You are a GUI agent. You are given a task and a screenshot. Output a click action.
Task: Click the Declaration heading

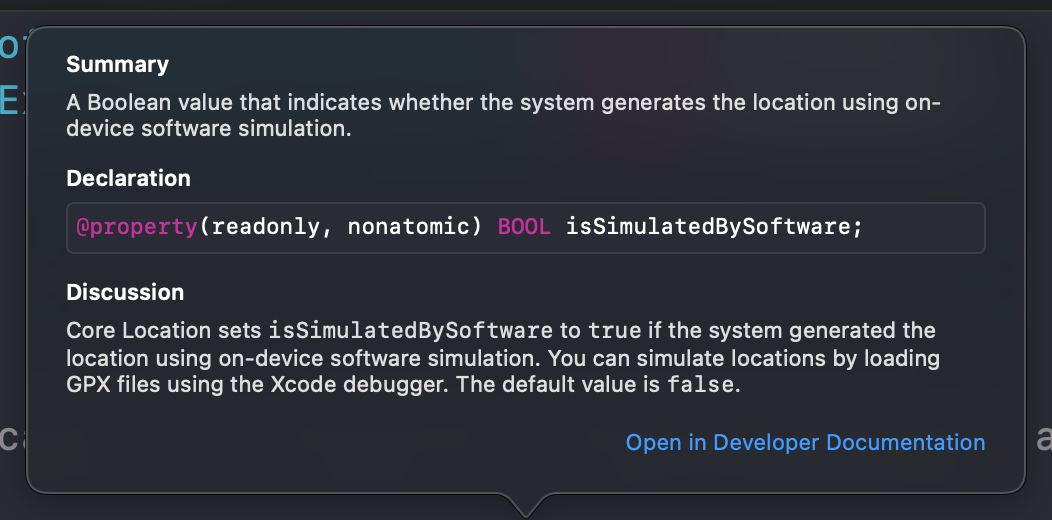point(128,178)
